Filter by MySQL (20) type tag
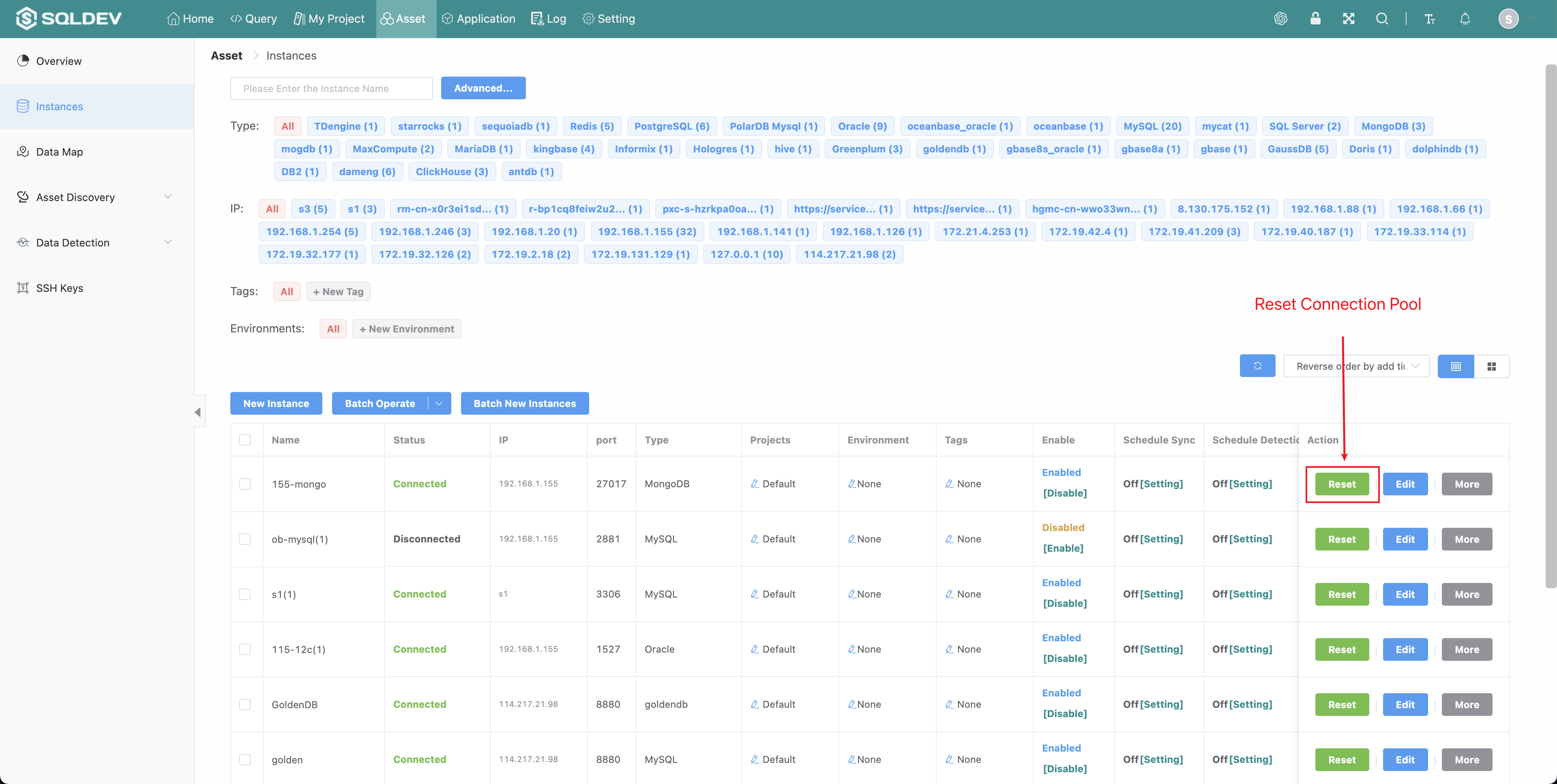 (x=1152, y=126)
